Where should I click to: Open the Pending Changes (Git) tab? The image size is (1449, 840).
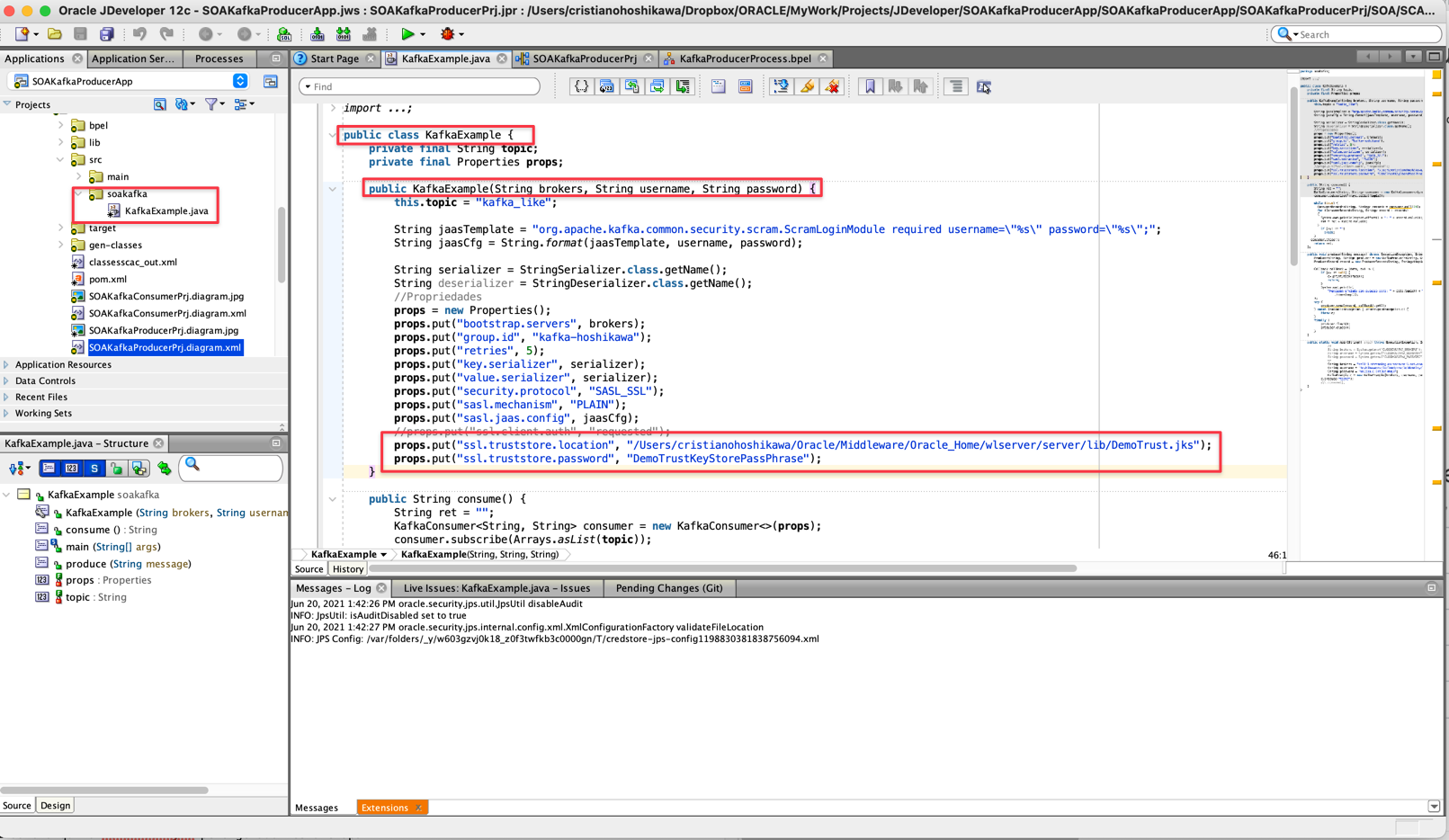coord(669,588)
